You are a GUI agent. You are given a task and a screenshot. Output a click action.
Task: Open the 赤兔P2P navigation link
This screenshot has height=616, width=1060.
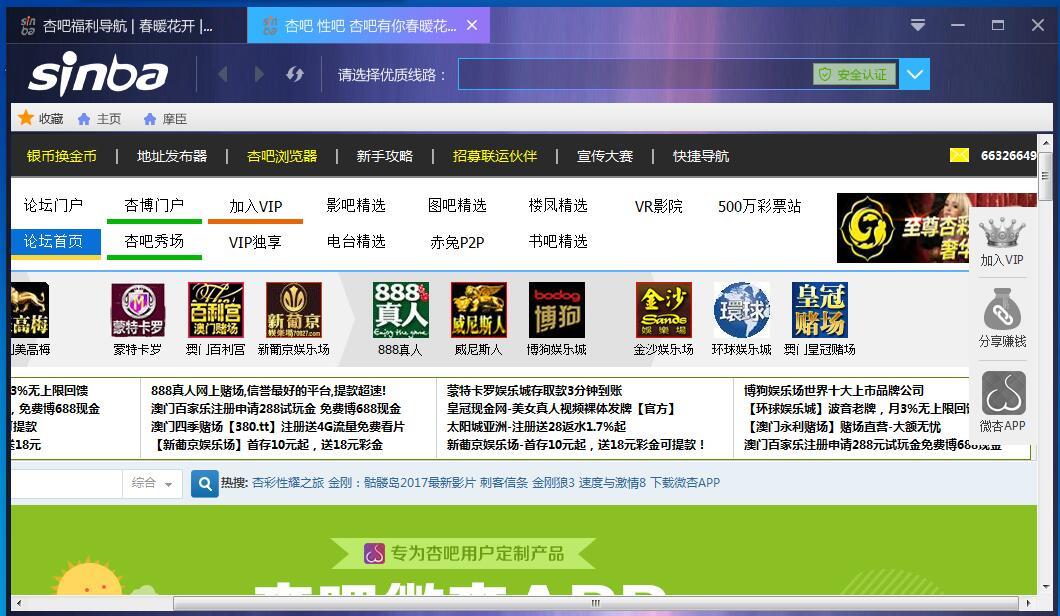tap(457, 242)
